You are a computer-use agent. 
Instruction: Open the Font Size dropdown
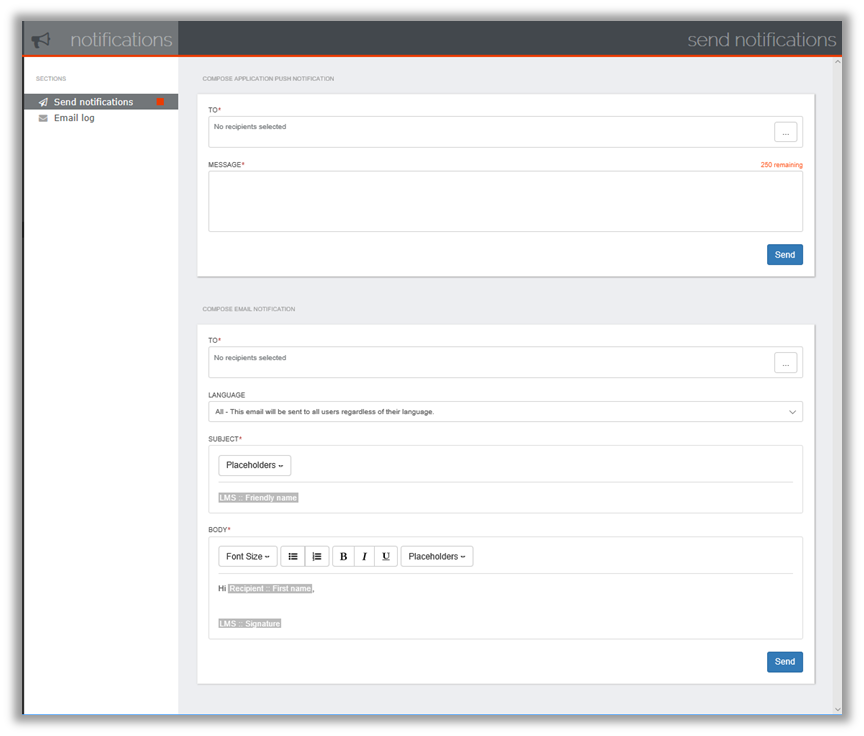247,556
